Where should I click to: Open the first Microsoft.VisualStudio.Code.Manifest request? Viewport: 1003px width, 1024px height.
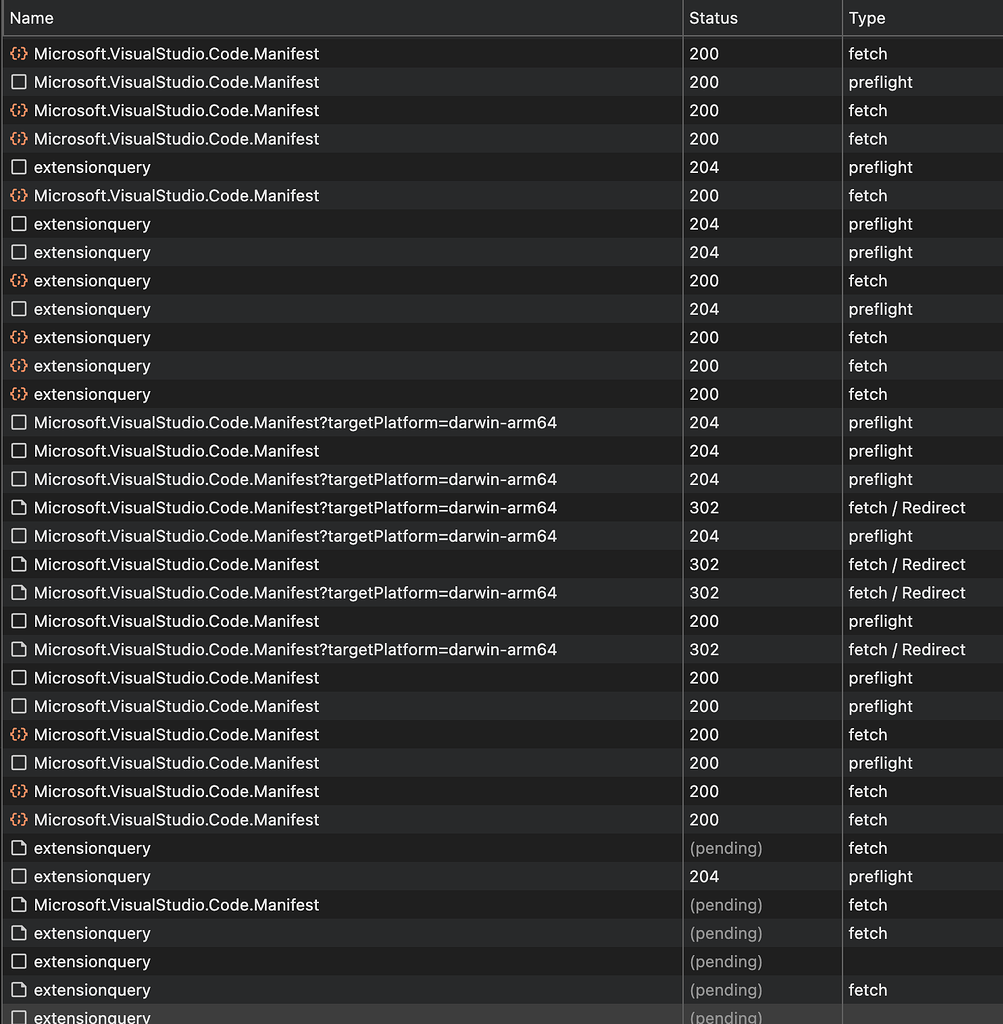coord(176,53)
